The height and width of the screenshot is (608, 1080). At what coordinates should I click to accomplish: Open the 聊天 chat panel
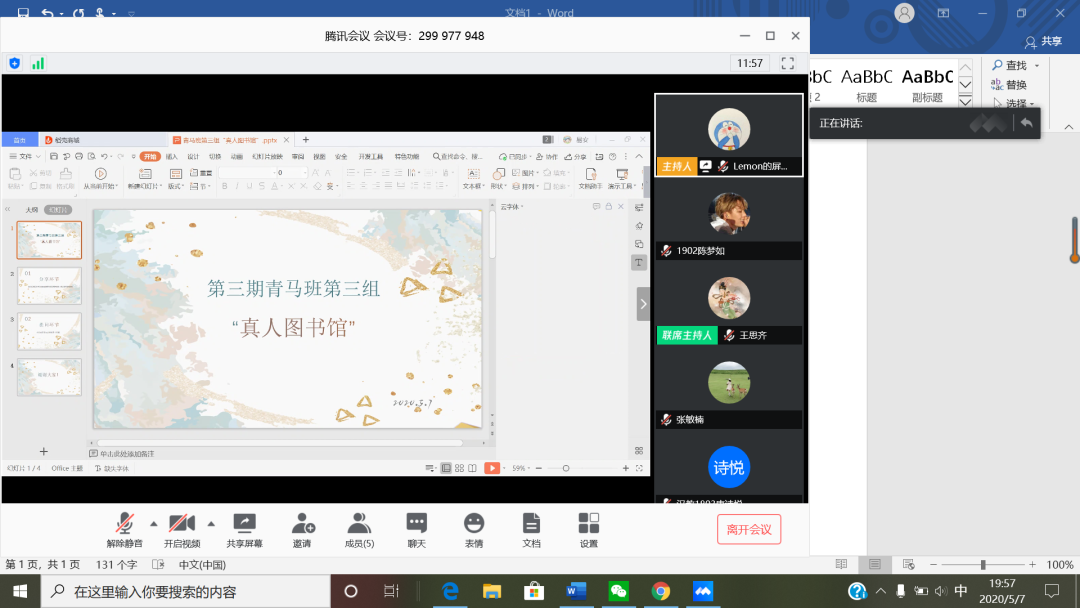[416, 529]
